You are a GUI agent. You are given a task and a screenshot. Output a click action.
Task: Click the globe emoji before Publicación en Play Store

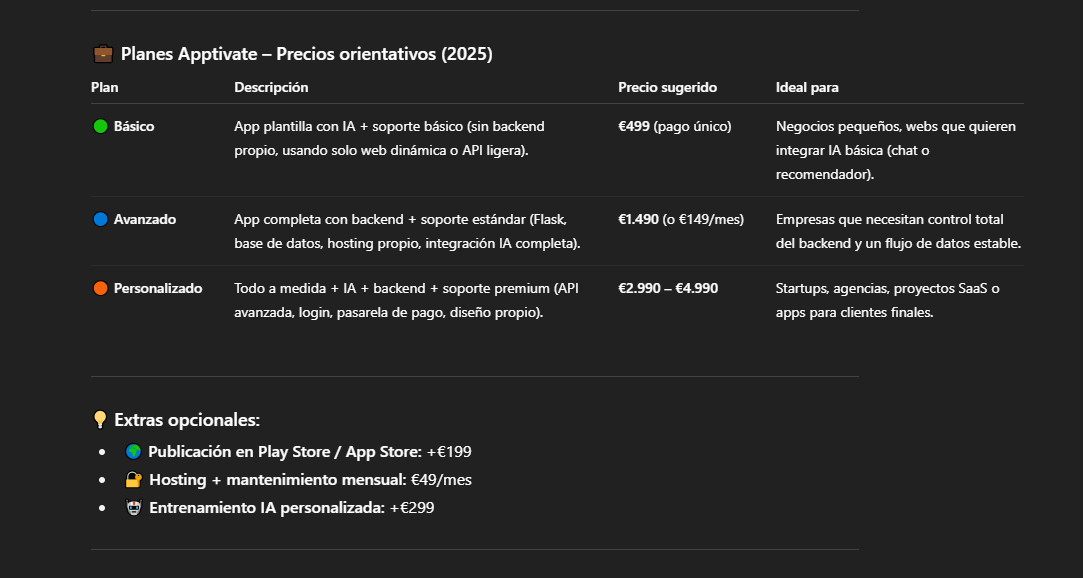(134, 452)
